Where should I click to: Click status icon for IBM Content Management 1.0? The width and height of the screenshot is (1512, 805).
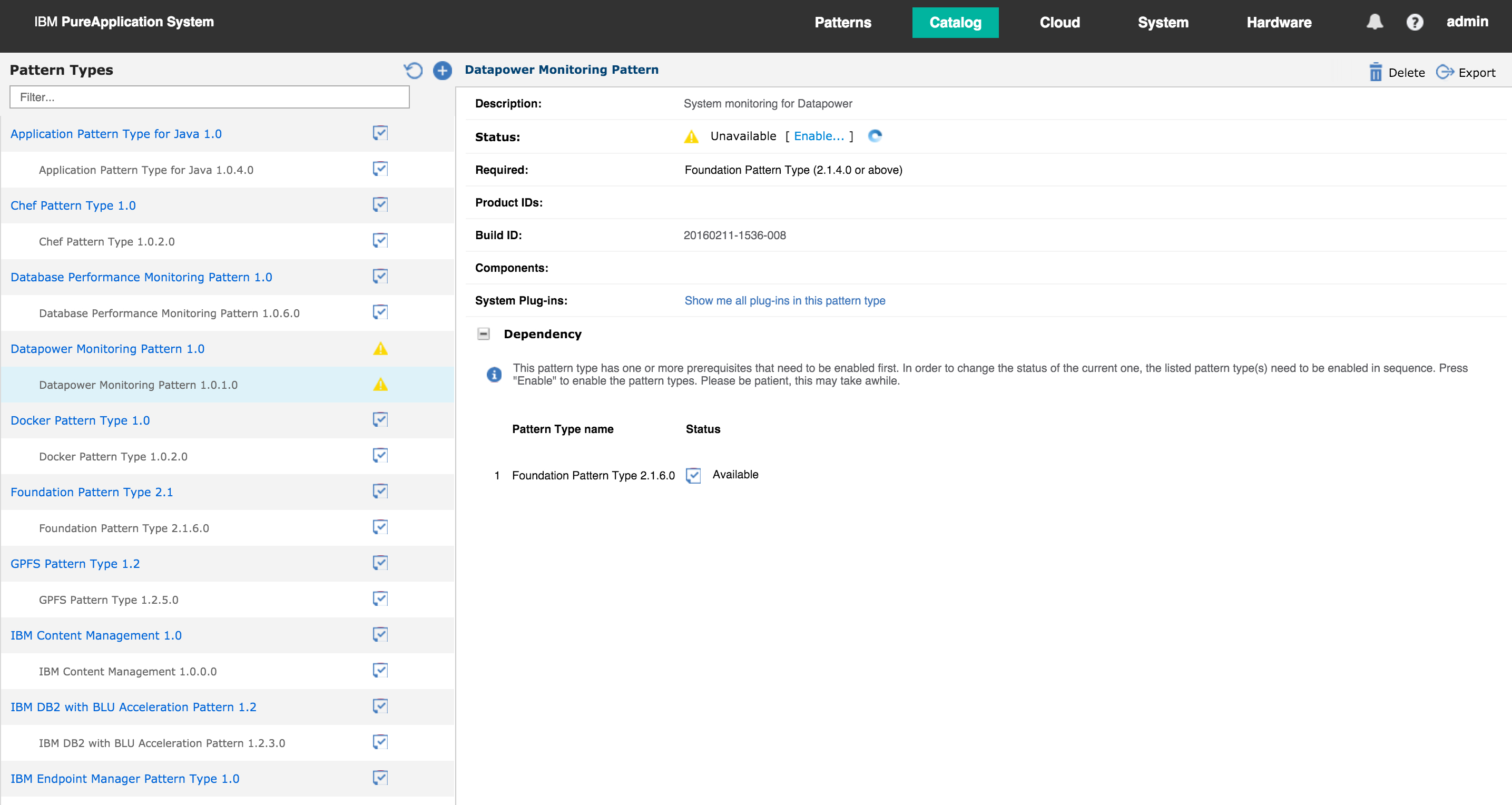[x=380, y=634]
